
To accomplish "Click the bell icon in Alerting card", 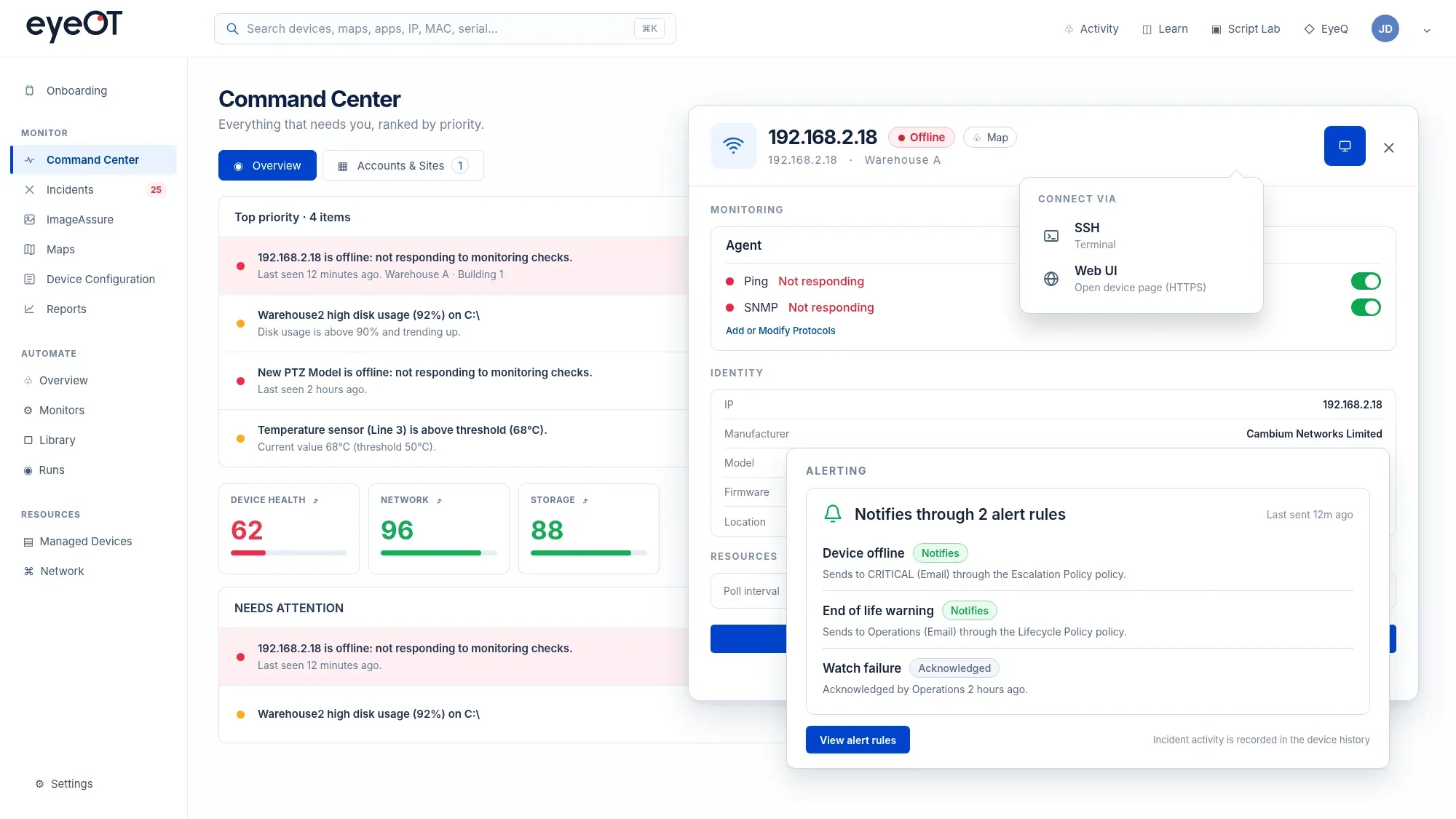I will 833,514.
